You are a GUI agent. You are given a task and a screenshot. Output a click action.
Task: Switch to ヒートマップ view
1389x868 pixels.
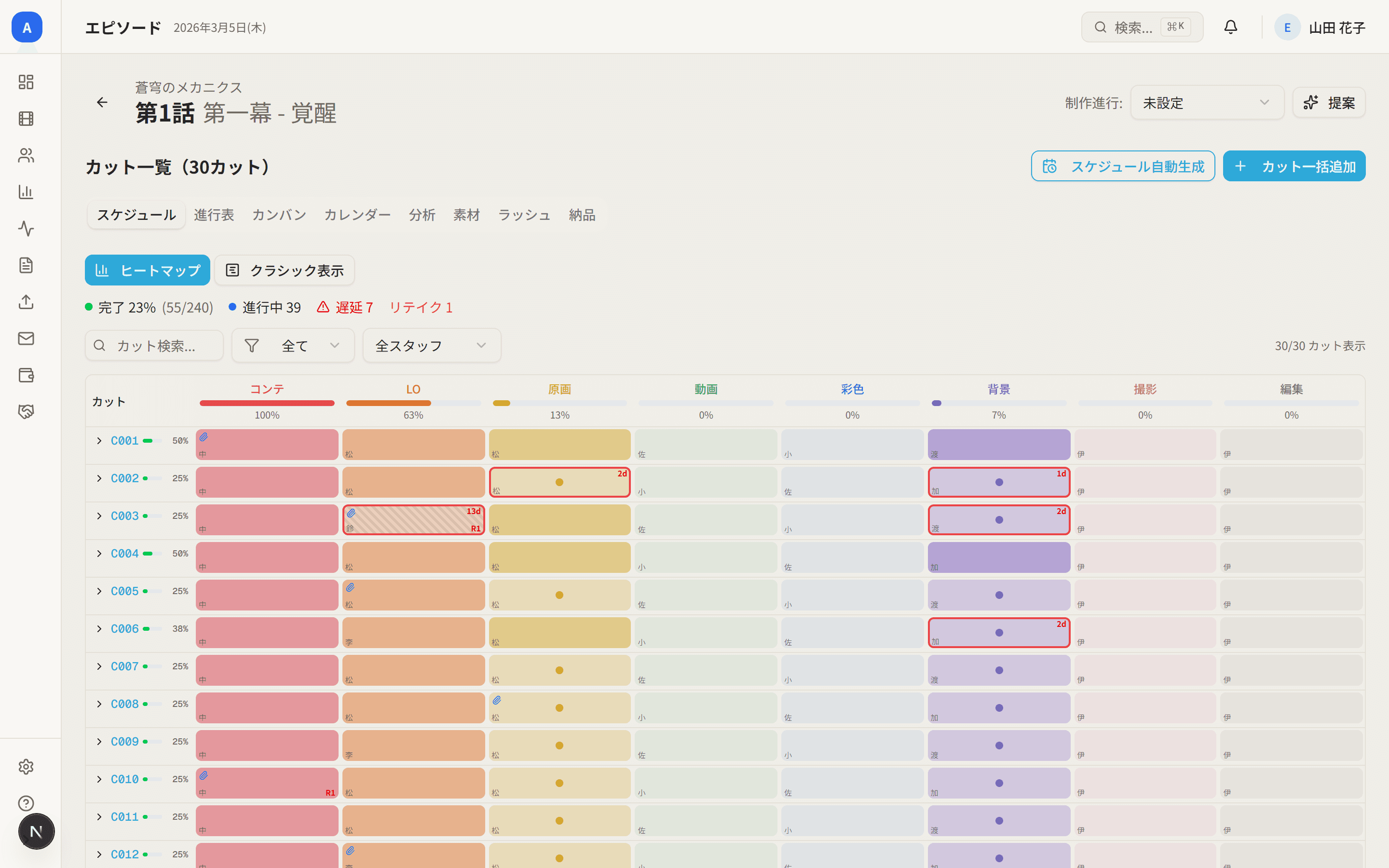tap(148, 271)
